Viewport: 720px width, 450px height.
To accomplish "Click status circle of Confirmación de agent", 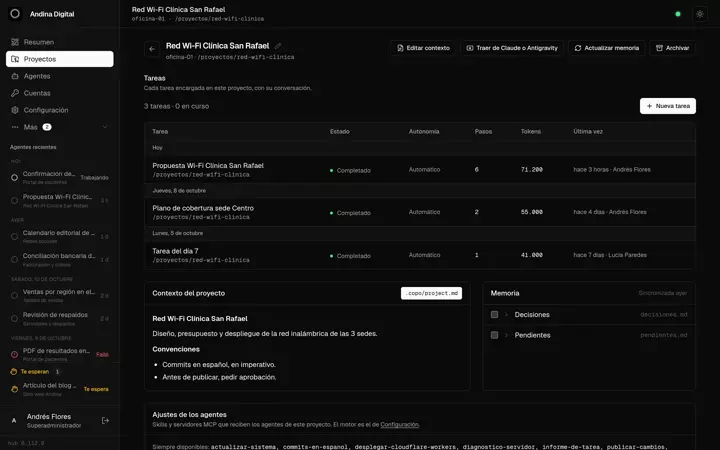I will [x=14, y=177].
